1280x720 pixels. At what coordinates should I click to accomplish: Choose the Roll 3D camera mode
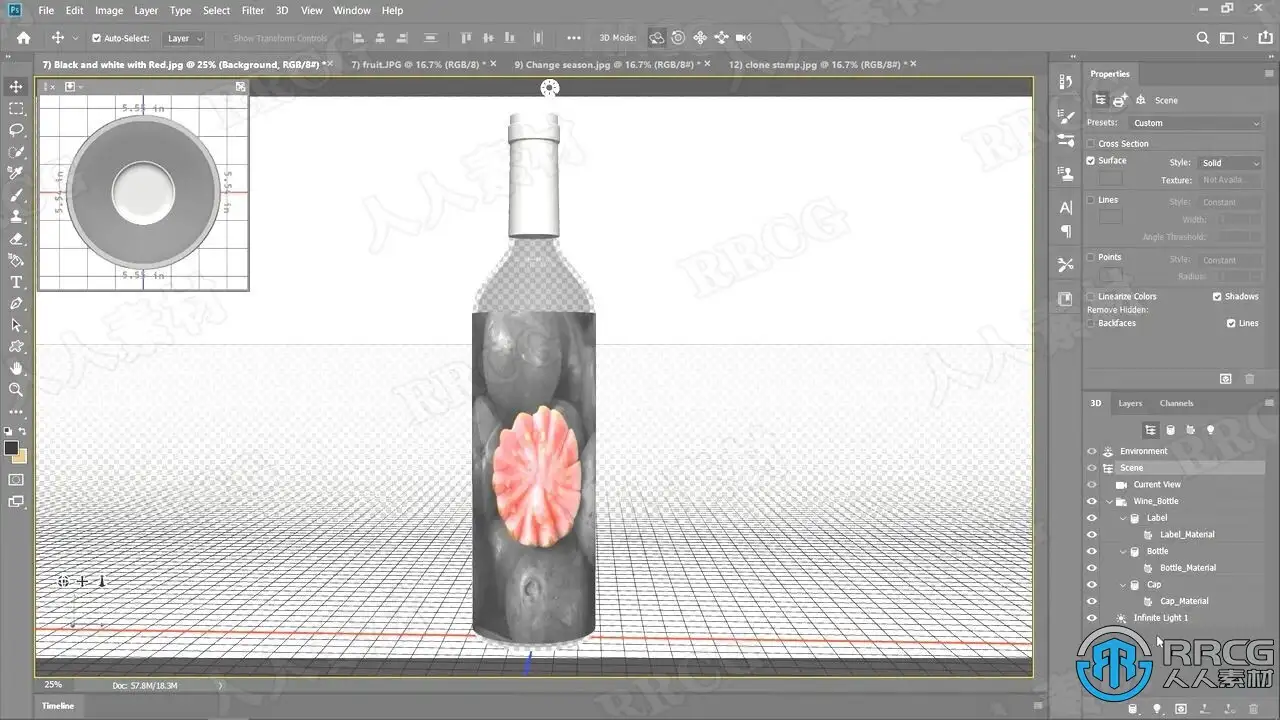coord(678,38)
